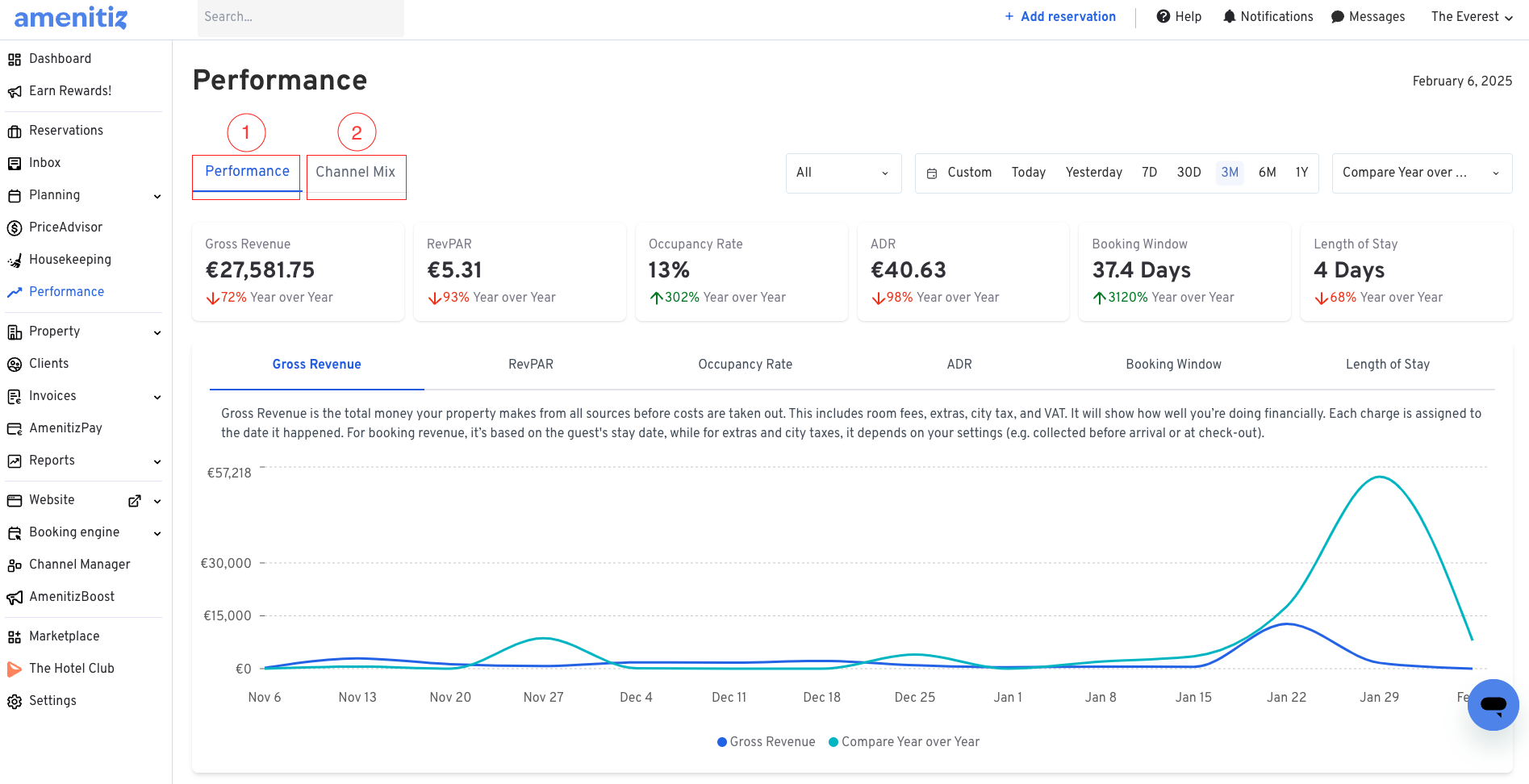Expand the Property submenu chevron

click(157, 332)
